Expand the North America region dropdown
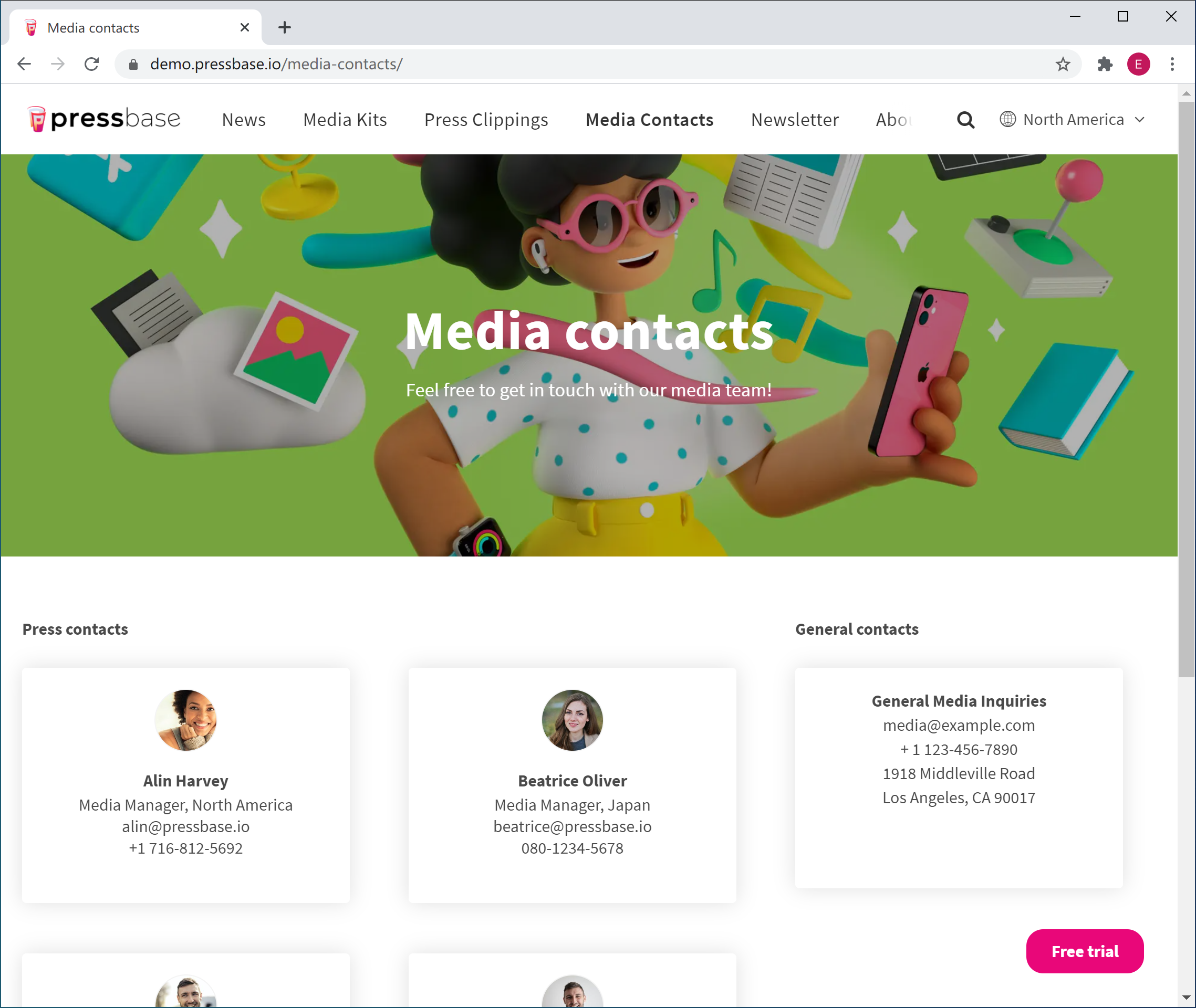 pos(1073,119)
